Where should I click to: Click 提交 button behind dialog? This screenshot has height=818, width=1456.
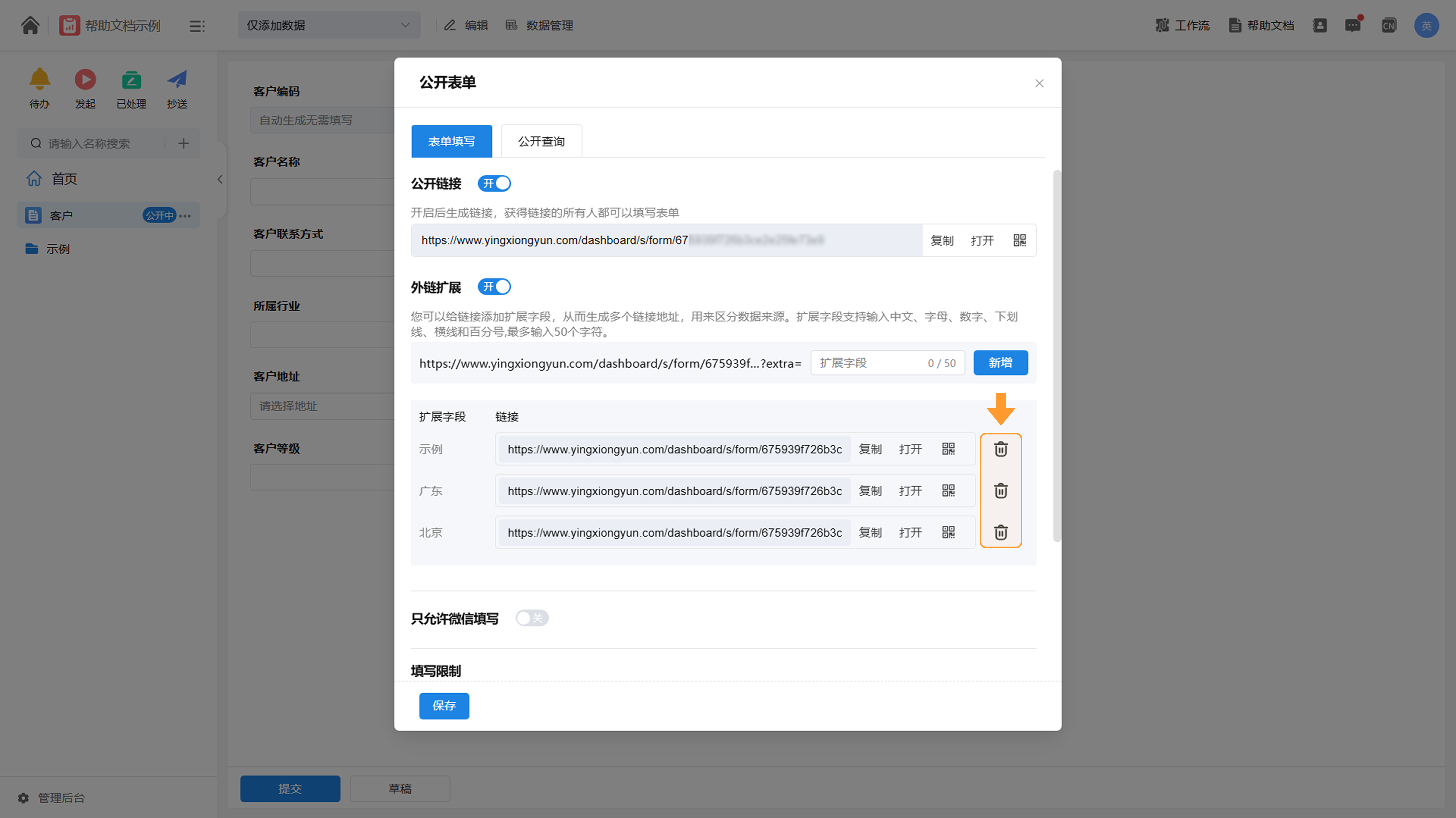[x=290, y=789]
